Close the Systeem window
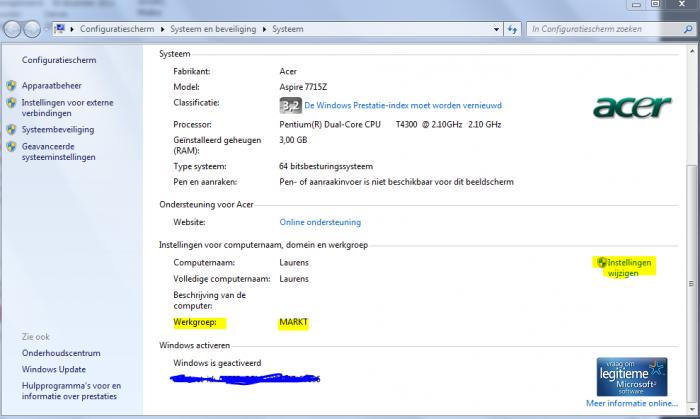 tap(682, 4)
